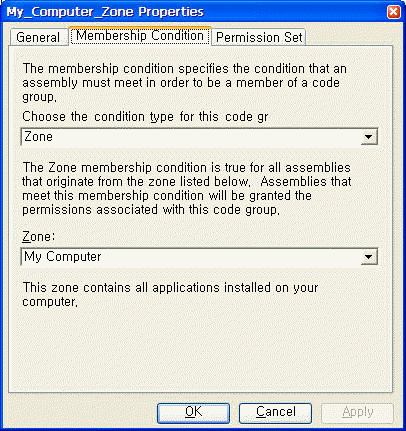This screenshot has width=406, height=431.
Task: Confirm changes with the OK button
Action: point(193,413)
